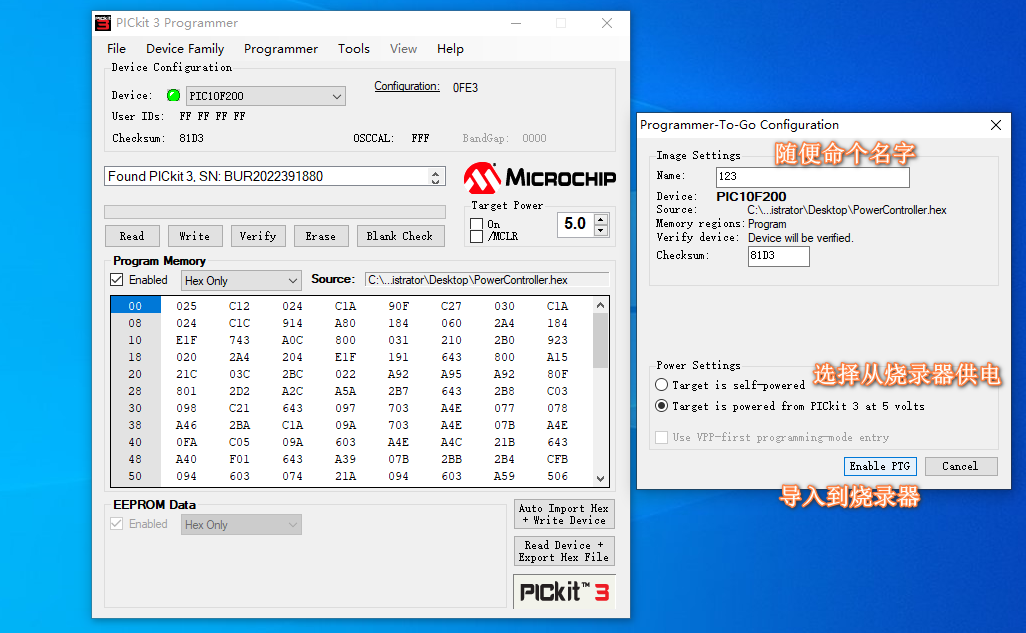Open the File menu

pyautogui.click(x=116, y=48)
